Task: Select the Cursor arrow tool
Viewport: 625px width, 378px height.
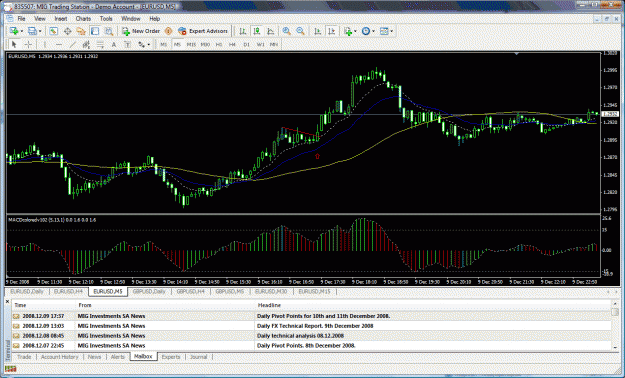Action: pyautogui.click(x=14, y=45)
